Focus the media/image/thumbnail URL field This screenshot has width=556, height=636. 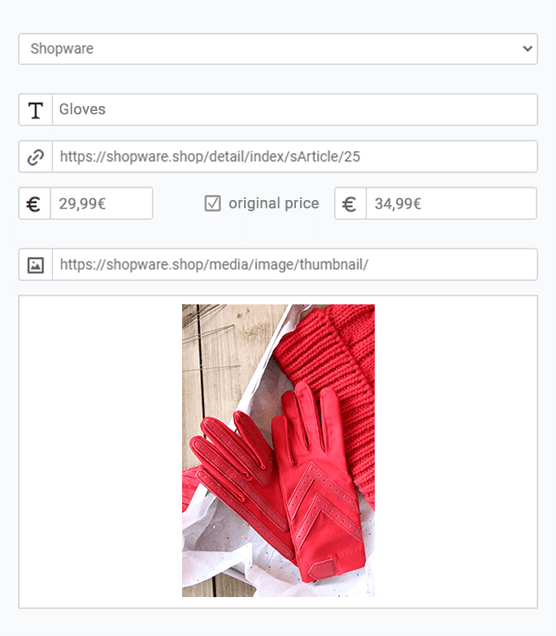(x=295, y=264)
